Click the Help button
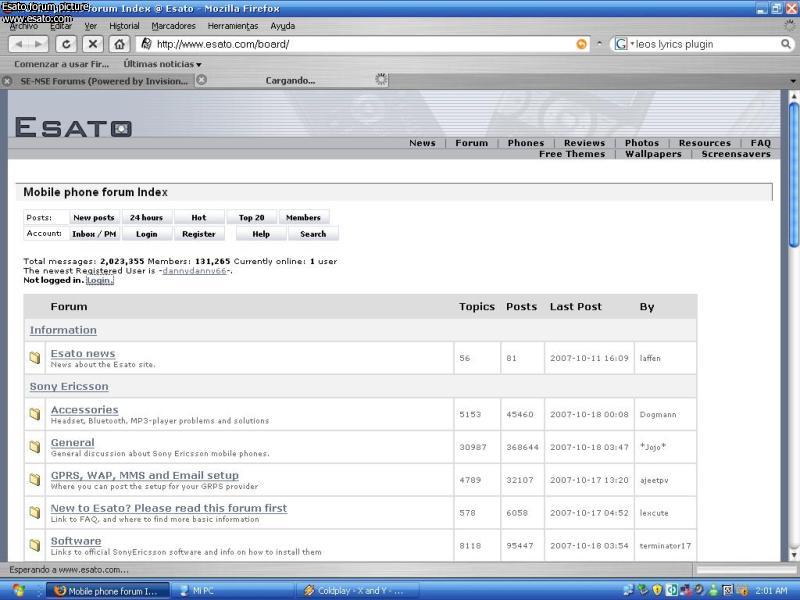The height and width of the screenshot is (600, 800). point(261,234)
